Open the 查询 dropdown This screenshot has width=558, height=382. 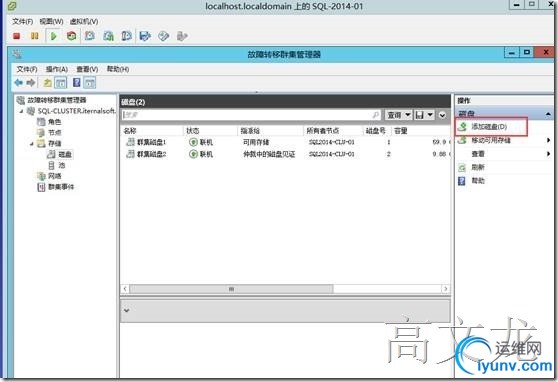(x=399, y=115)
